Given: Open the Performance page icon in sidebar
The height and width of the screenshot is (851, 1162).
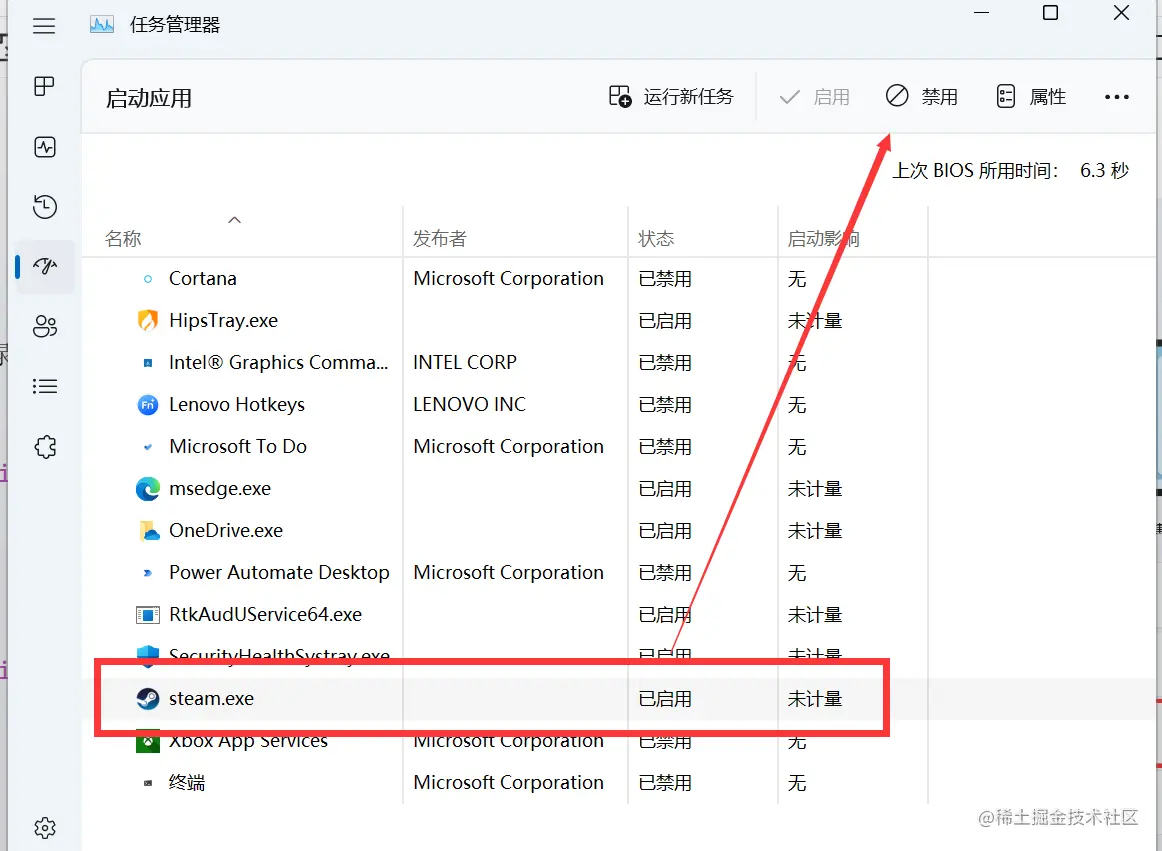Looking at the screenshot, I should [x=44, y=147].
